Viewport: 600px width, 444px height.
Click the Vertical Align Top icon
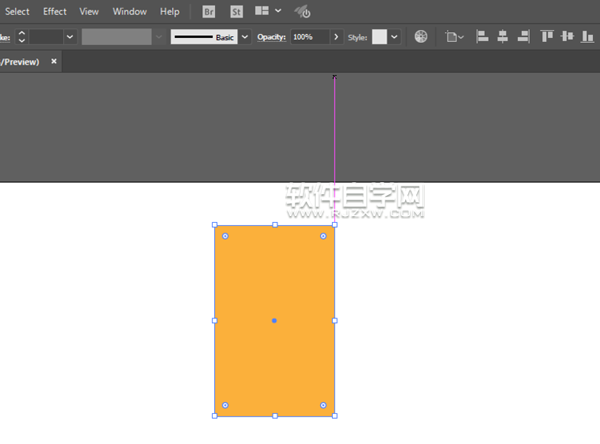point(547,36)
